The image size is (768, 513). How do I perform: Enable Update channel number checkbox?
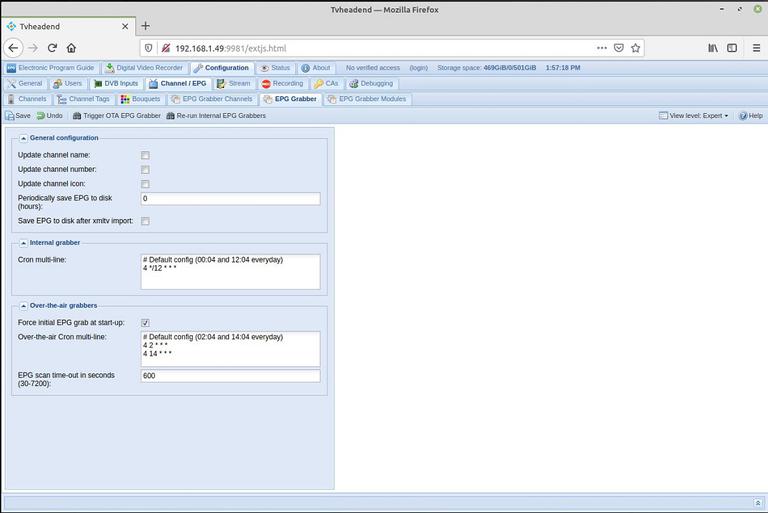coord(145,170)
